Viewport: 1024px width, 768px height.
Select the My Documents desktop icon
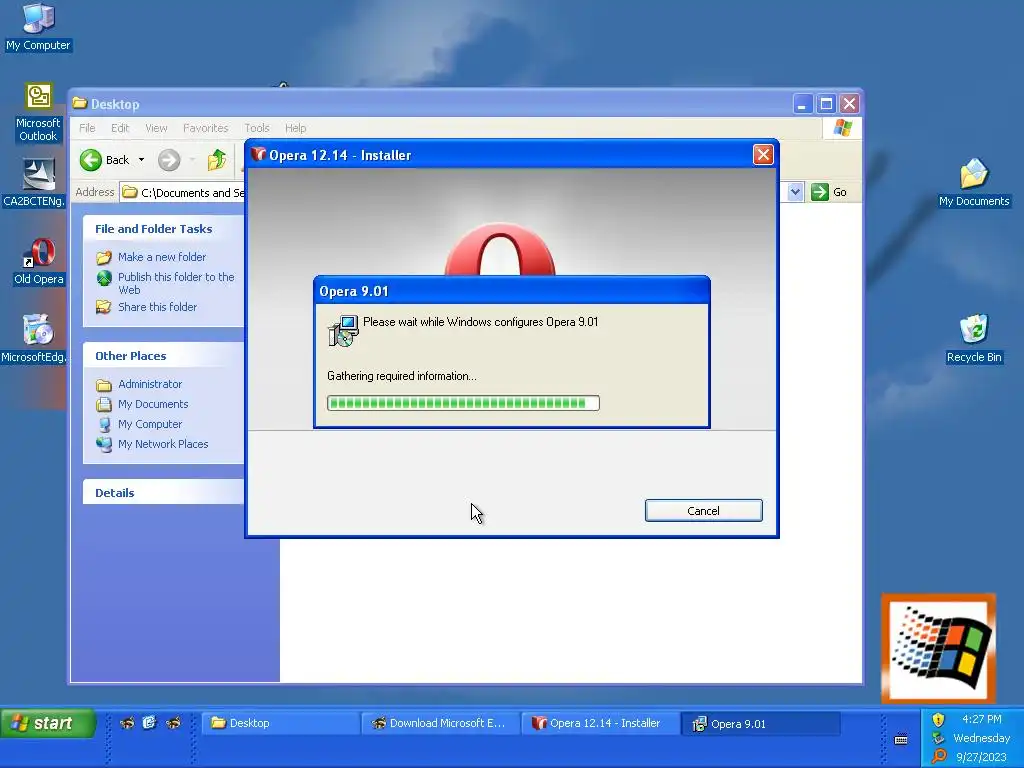click(974, 182)
